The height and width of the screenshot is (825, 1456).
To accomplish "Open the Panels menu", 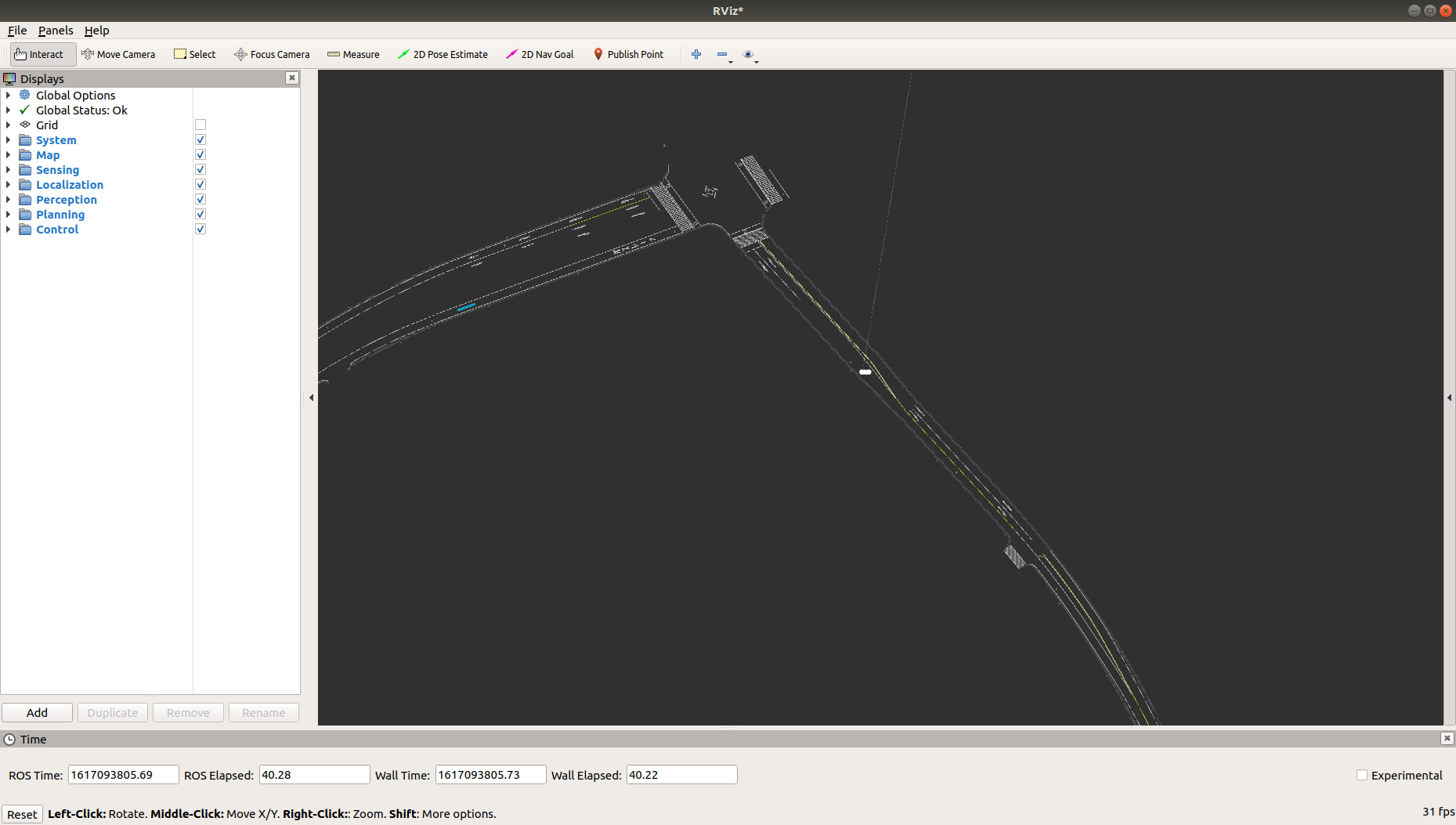I will [56, 31].
